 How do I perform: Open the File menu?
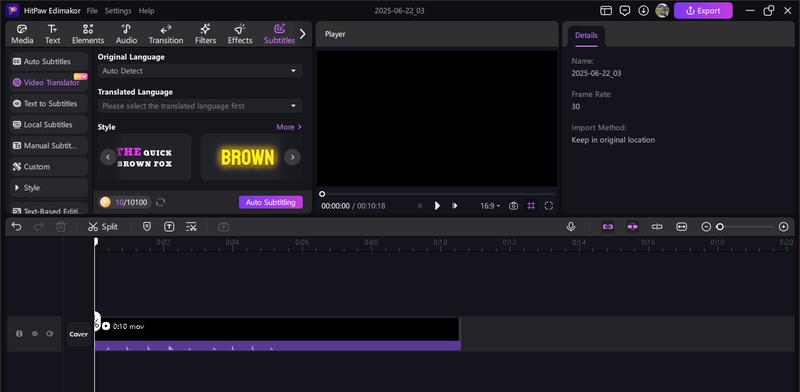(x=92, y=11)
